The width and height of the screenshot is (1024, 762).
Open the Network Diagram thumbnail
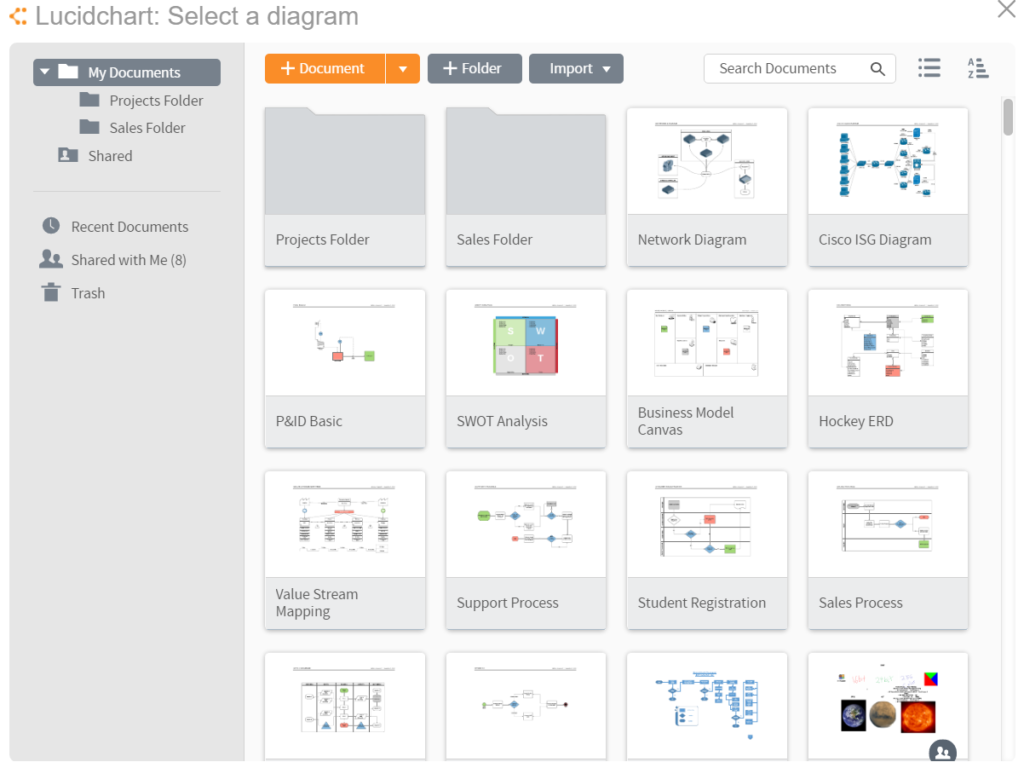[707, 162]
